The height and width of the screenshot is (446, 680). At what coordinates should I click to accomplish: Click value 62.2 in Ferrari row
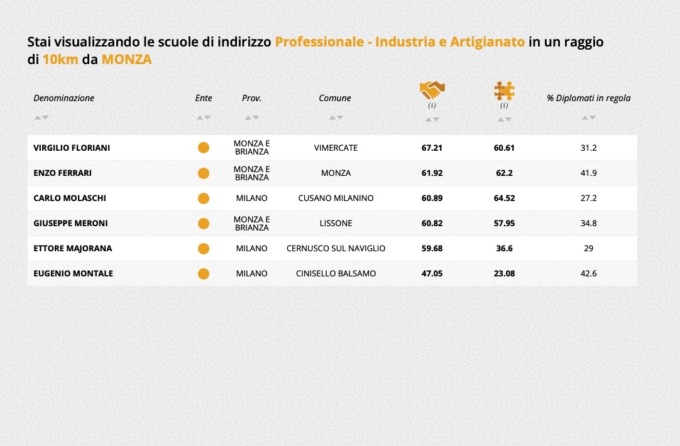(x=504, y=173)
